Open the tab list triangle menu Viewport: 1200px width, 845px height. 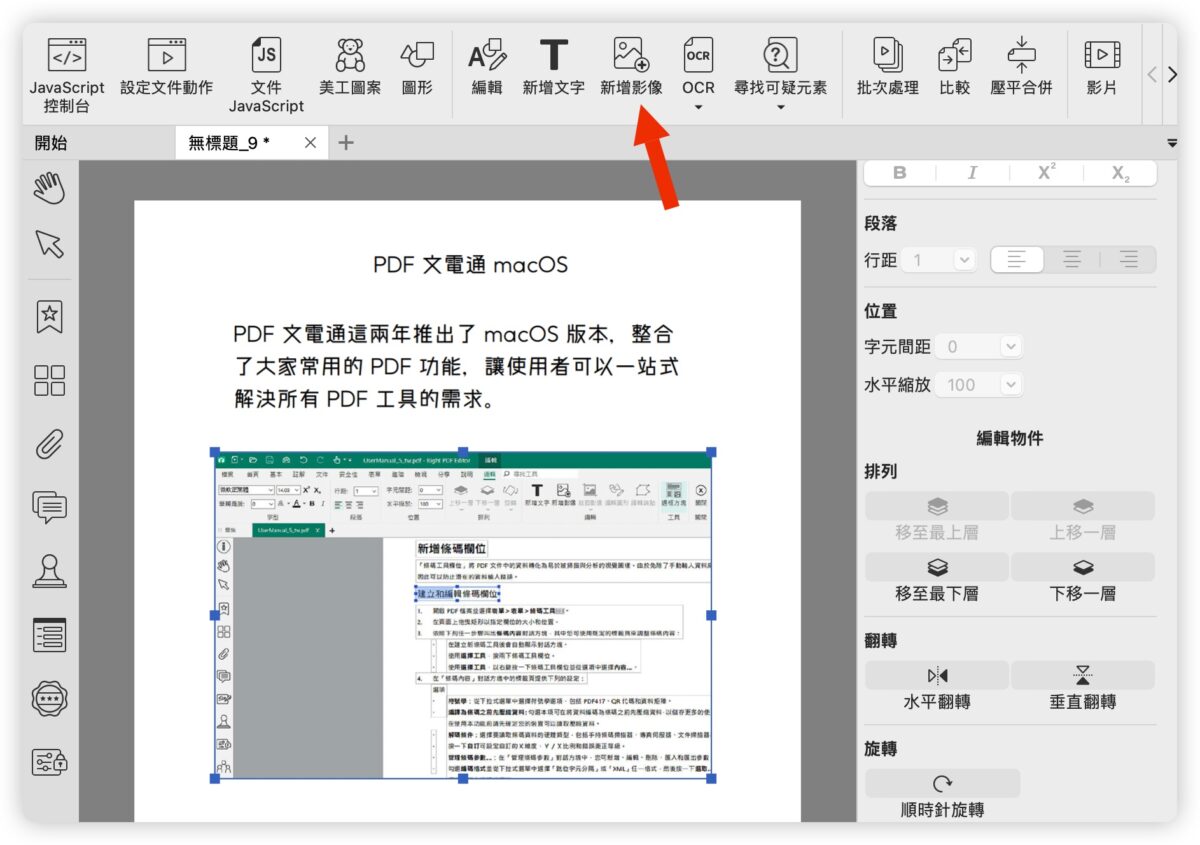[x=1171, y=142]
